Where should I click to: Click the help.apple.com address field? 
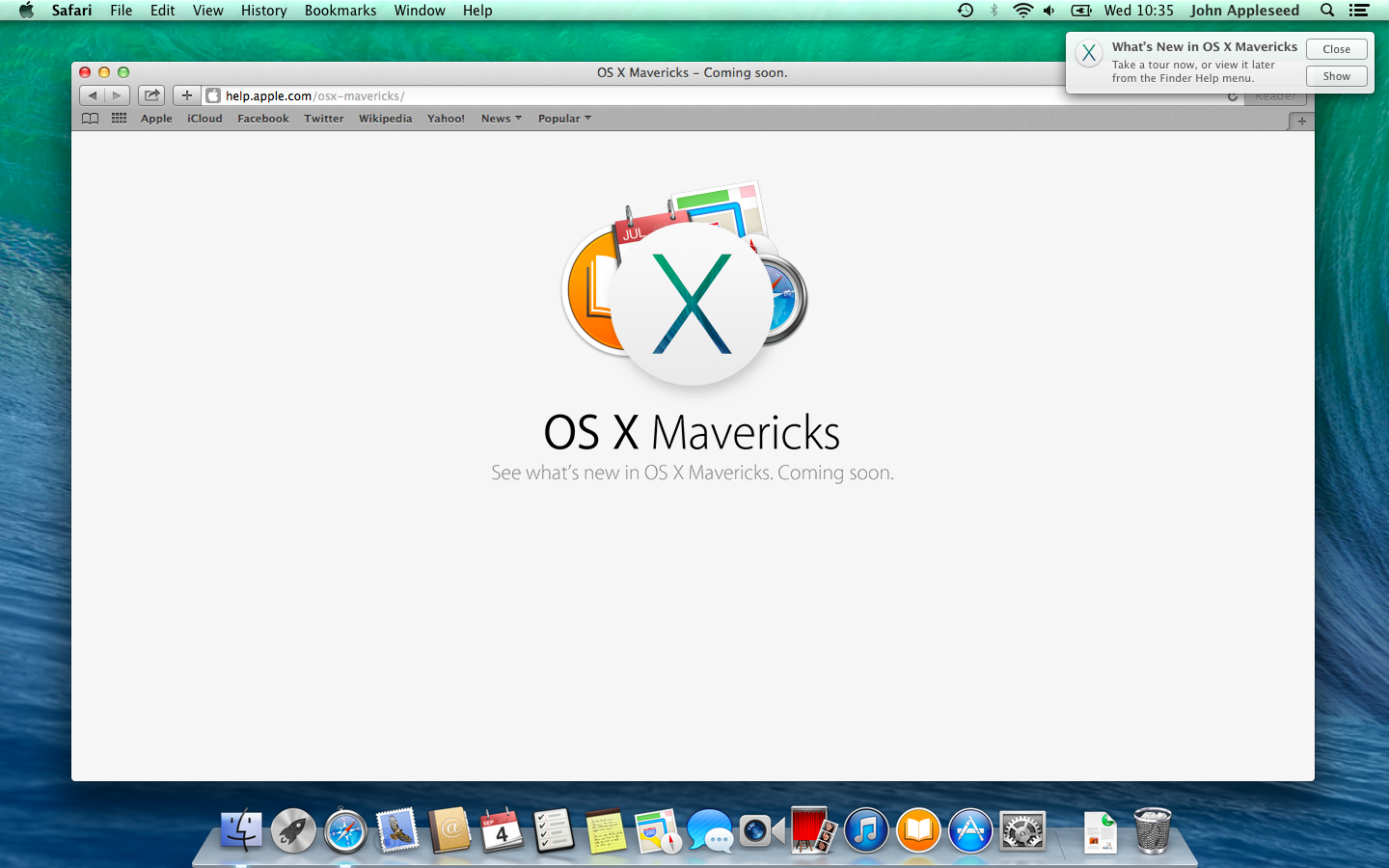click(x=723, y=95)
